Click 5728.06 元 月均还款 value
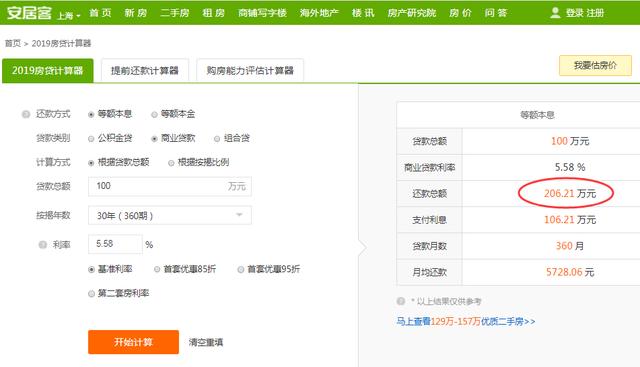 point(570,272)
